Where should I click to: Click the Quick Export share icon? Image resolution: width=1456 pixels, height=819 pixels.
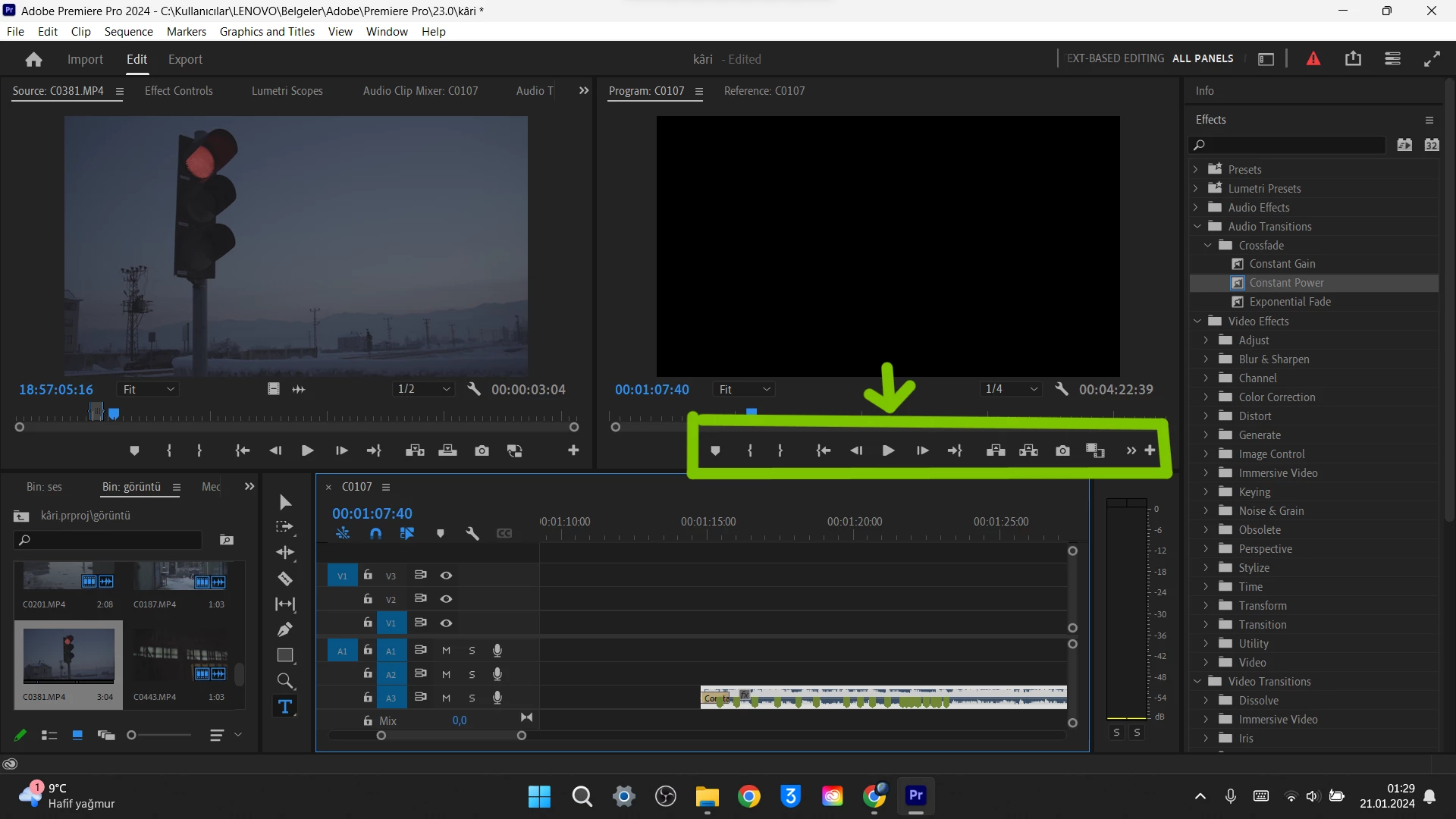click(x=1353, y=59)
